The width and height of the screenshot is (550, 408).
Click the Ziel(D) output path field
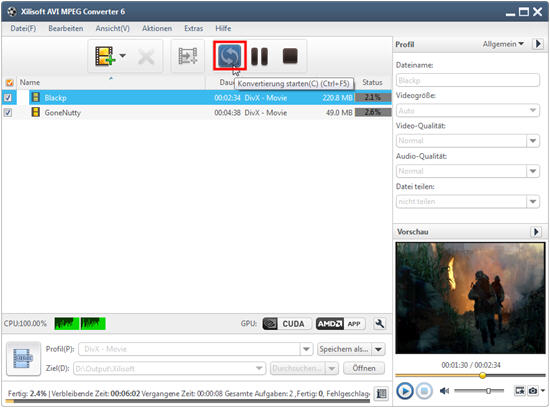tap(169, 369)
